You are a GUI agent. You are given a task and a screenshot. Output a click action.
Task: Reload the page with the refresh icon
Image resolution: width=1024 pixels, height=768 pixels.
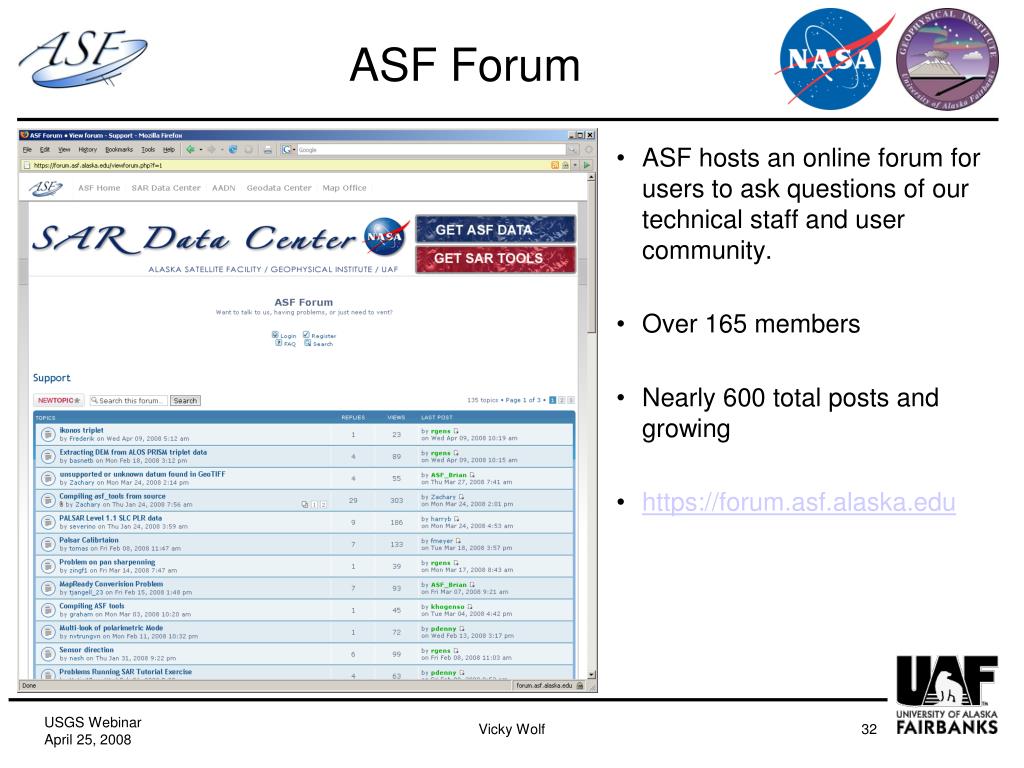(x=233, y=150)
